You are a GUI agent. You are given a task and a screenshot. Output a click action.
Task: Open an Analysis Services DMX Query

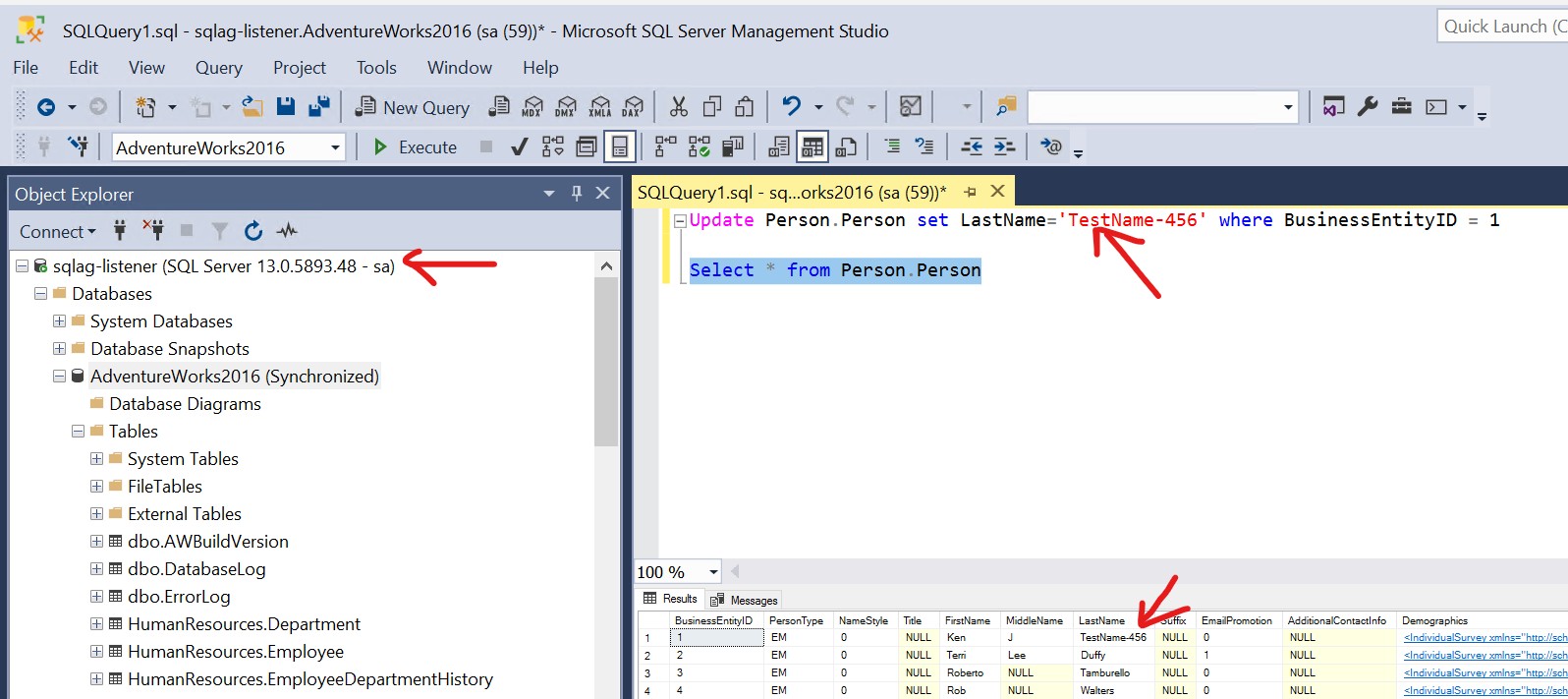[566, 107]
